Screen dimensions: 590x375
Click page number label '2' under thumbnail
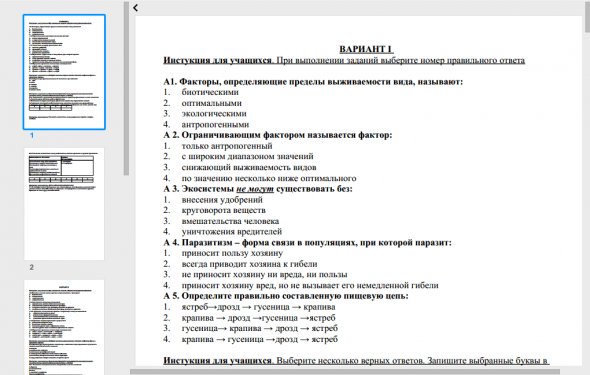click(32, 267)
